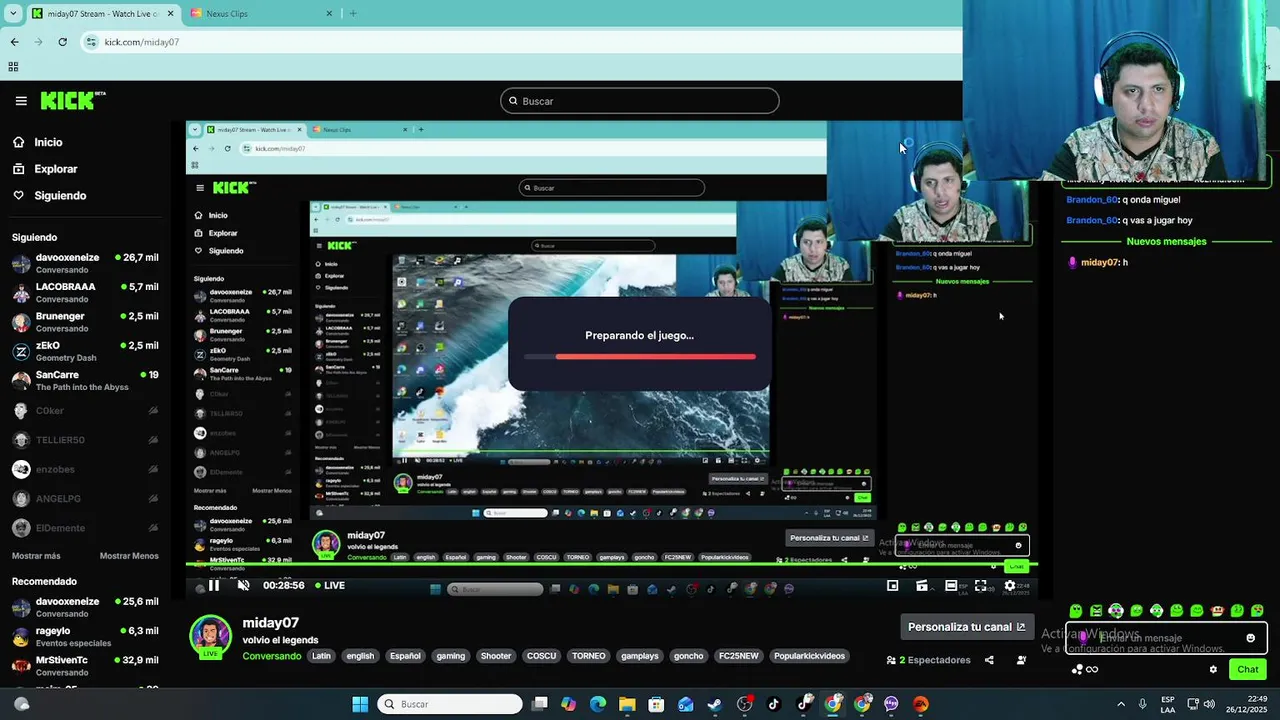Viewport: 1280px width, 720px height.
Task: Unmute the stream with the speaker icon
Action: (243, 586)
